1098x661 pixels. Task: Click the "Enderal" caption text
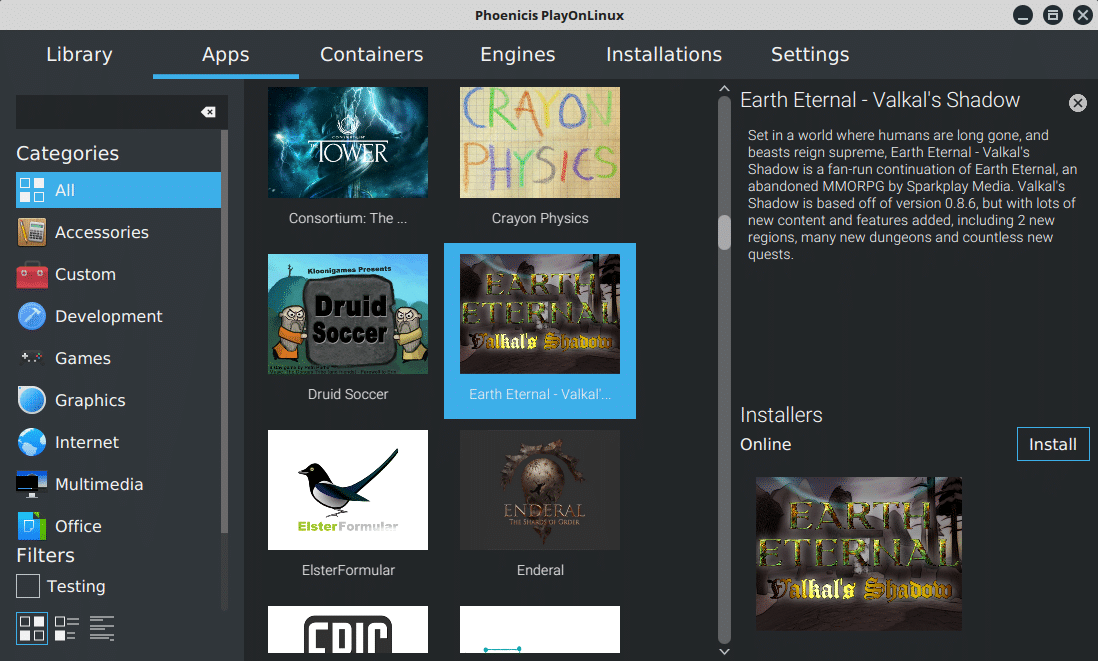(x=540, y=570)
